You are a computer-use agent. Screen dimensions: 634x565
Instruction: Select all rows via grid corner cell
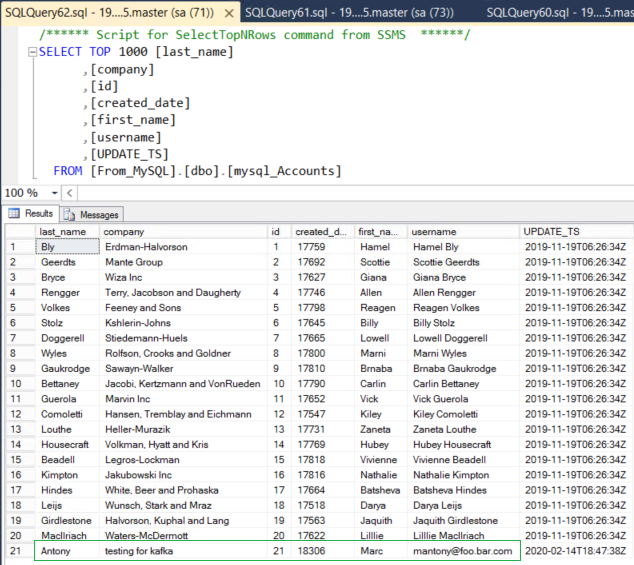[20, 232]
